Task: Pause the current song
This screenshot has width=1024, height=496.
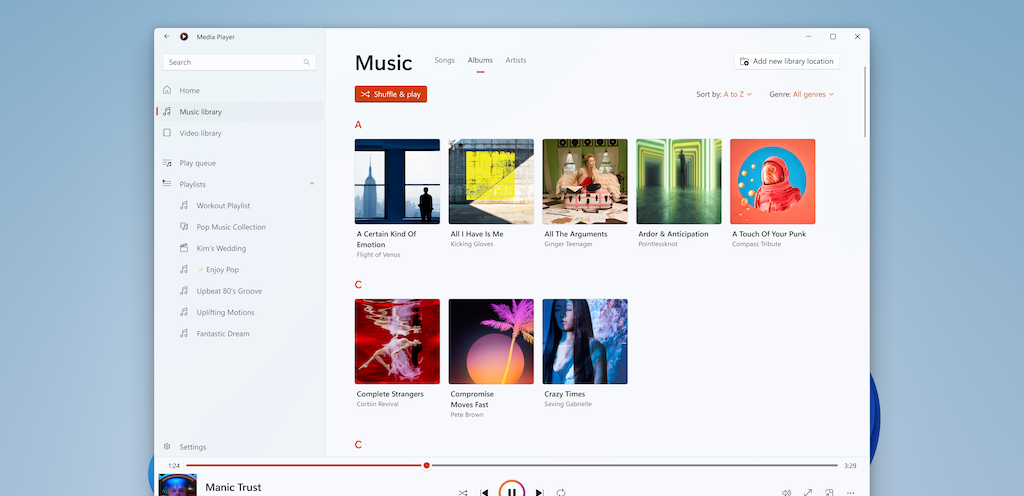Action: point(511,491)
